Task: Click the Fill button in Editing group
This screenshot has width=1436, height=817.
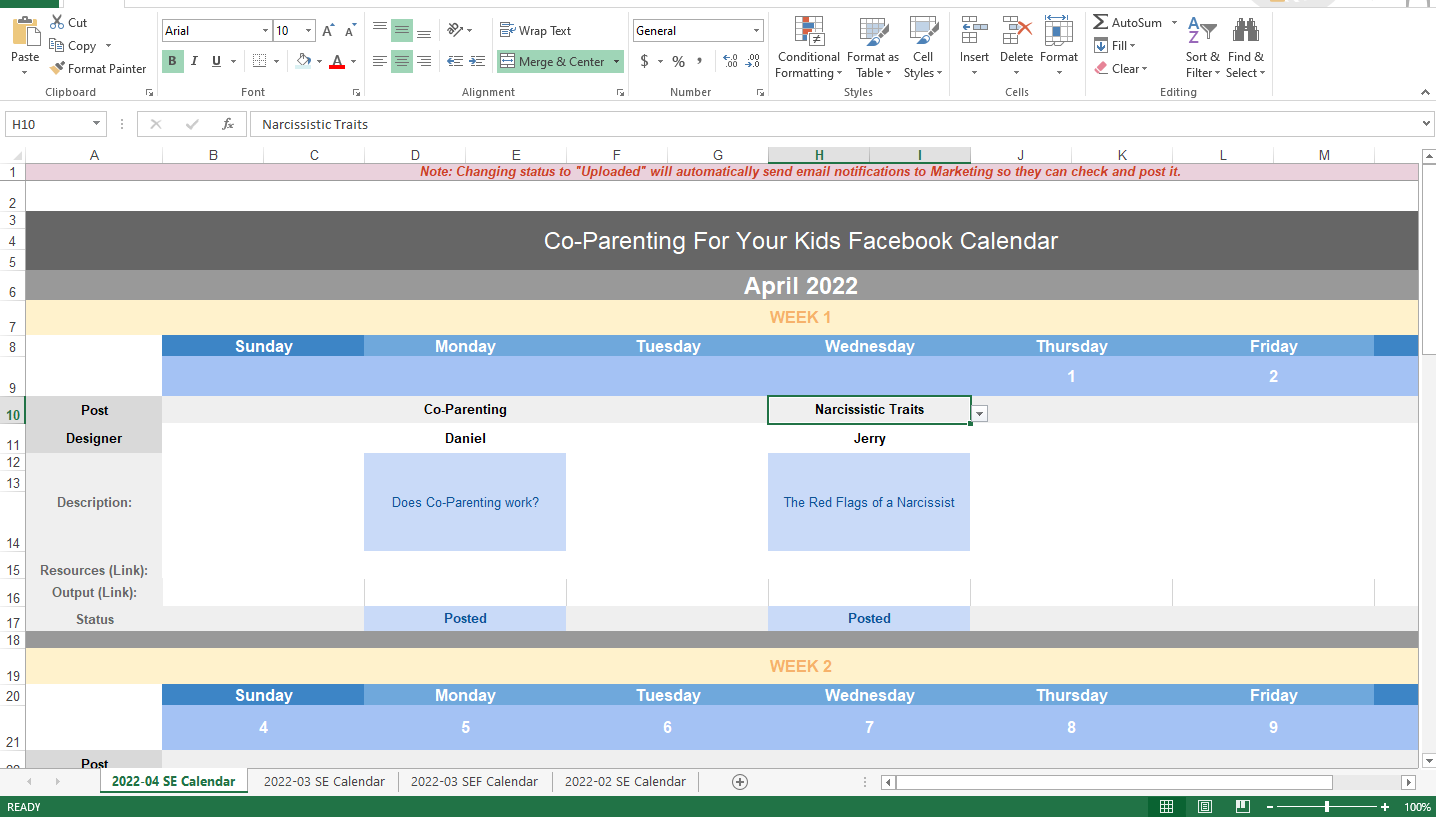Action: coord(1115,46)
